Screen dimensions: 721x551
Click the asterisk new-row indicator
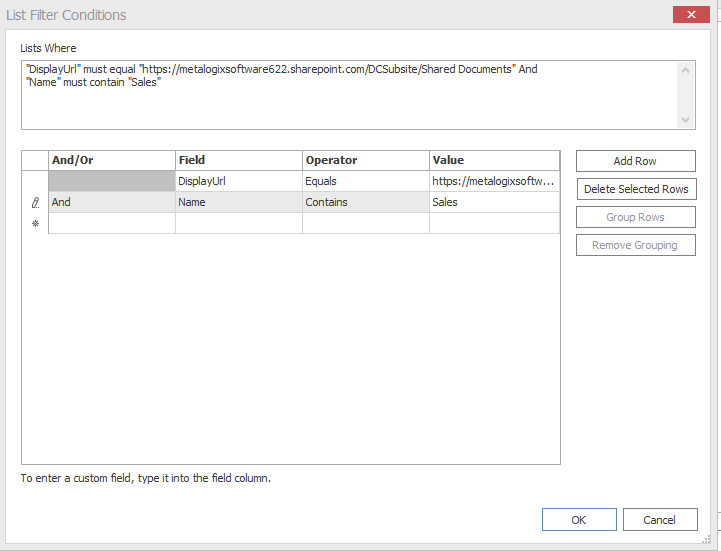tap(35, 223)
